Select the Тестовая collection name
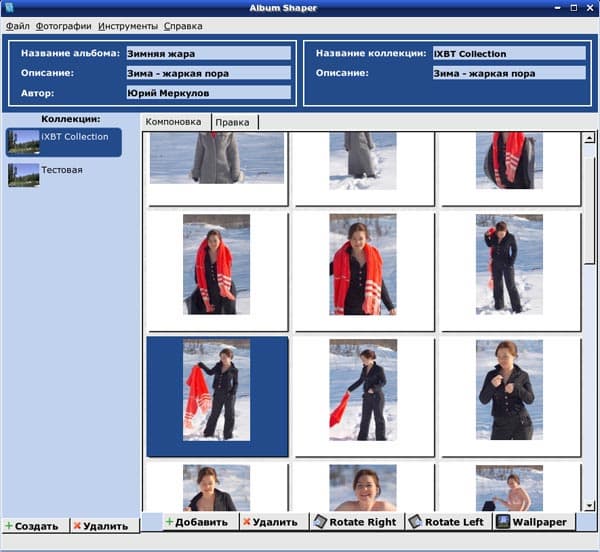This screenshot has height=552, width=600. coord(62,170)
